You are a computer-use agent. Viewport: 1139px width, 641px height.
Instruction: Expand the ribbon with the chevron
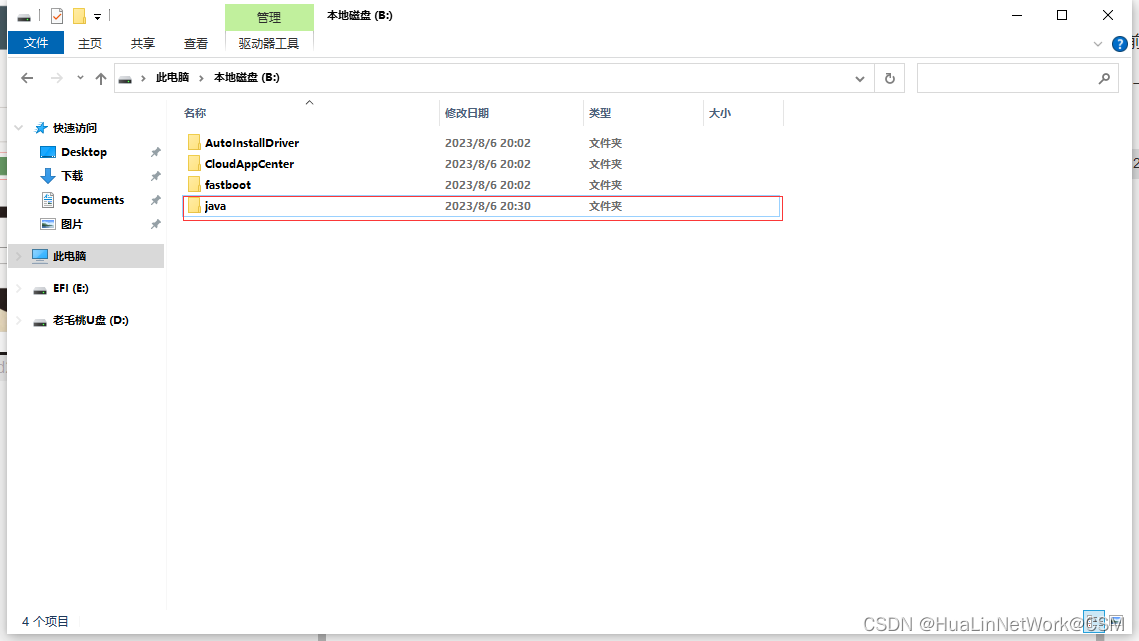[x=1098, y=44]
